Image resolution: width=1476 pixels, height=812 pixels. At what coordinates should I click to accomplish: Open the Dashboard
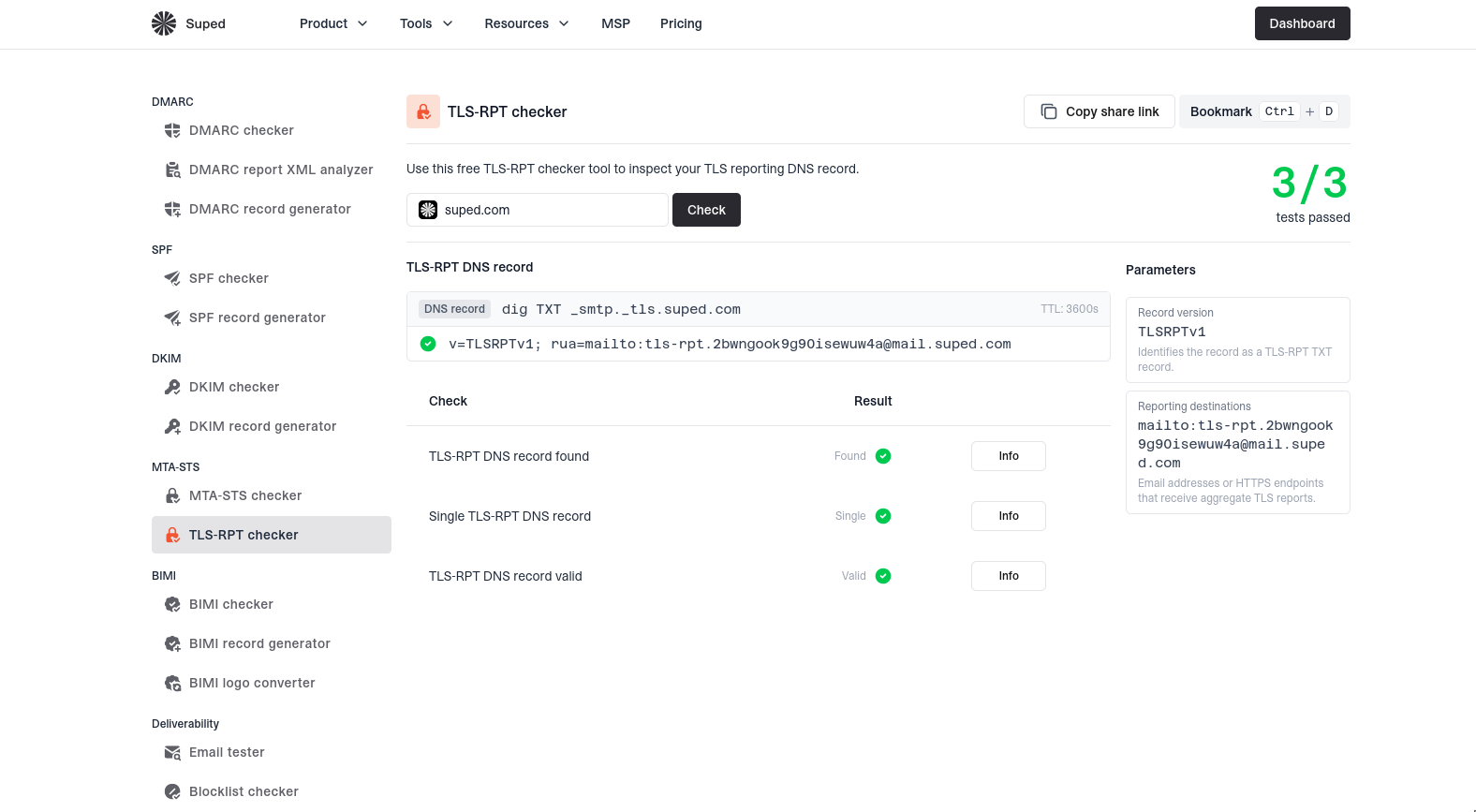pos(1302,23)
